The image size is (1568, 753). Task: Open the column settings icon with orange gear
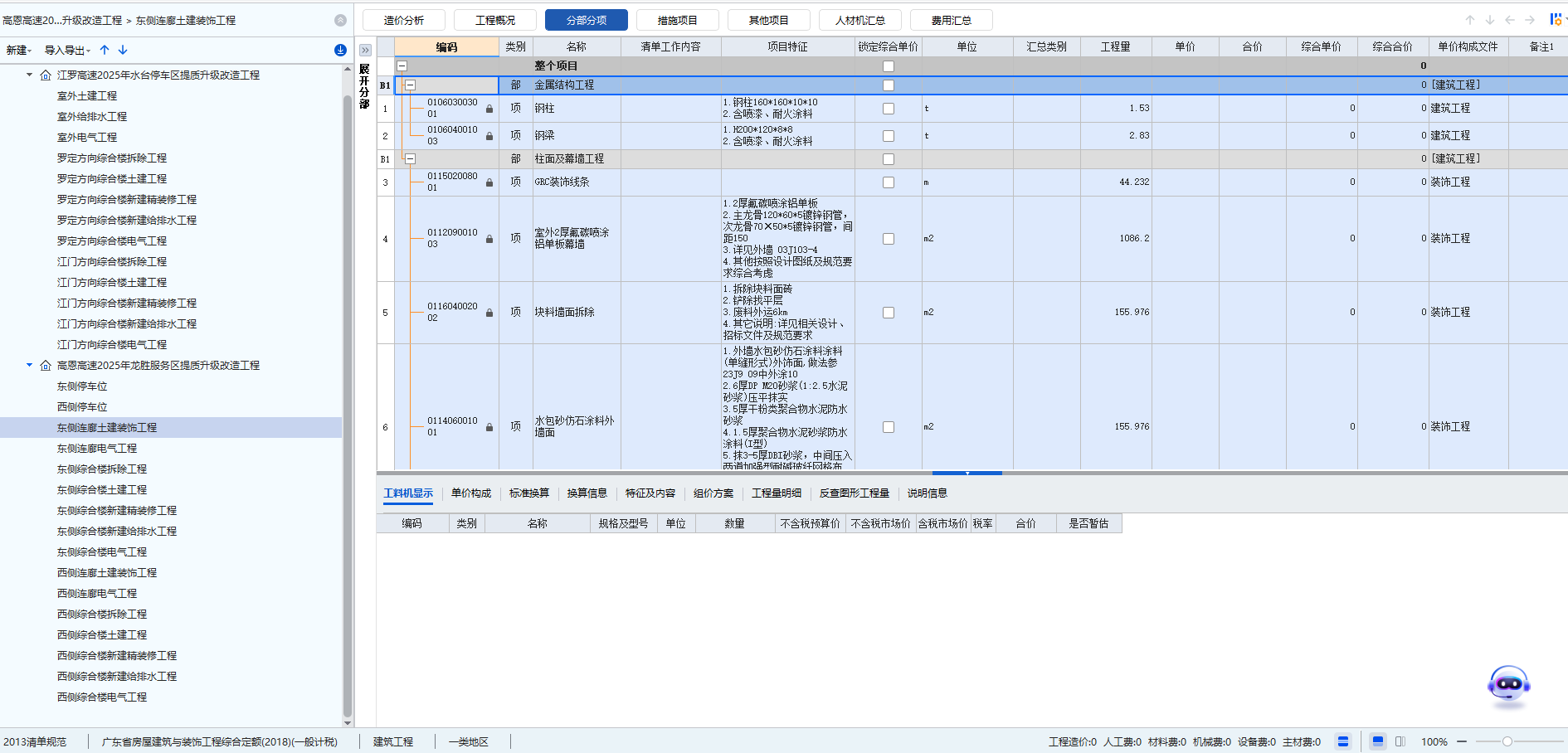(x=1556, y=20)
